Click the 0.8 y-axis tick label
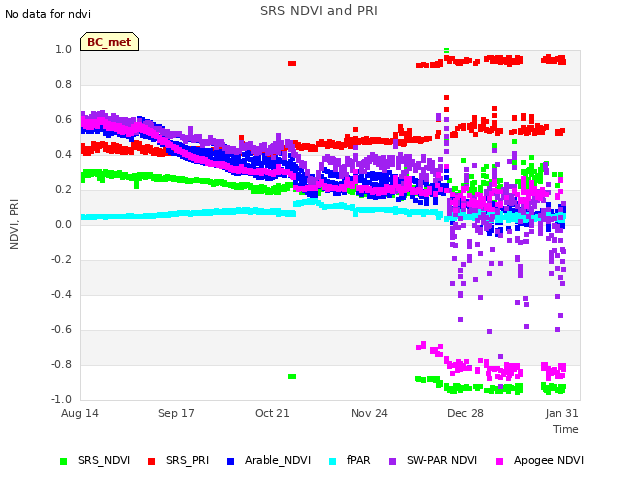This screenshot has width=640, height=480. (63, 84)
